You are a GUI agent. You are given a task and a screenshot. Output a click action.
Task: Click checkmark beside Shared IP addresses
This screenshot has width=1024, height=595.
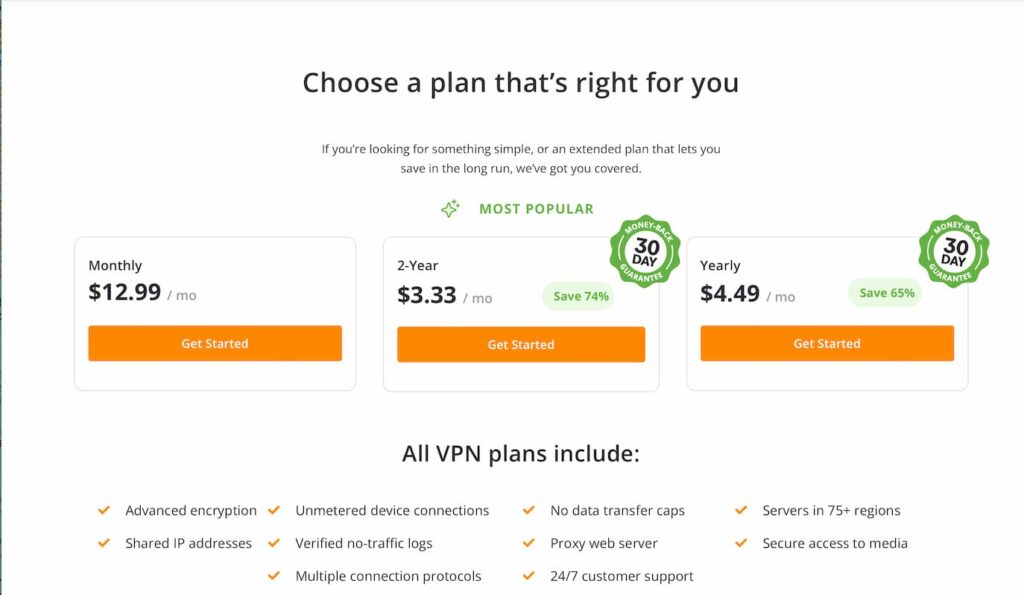(104, 543)
